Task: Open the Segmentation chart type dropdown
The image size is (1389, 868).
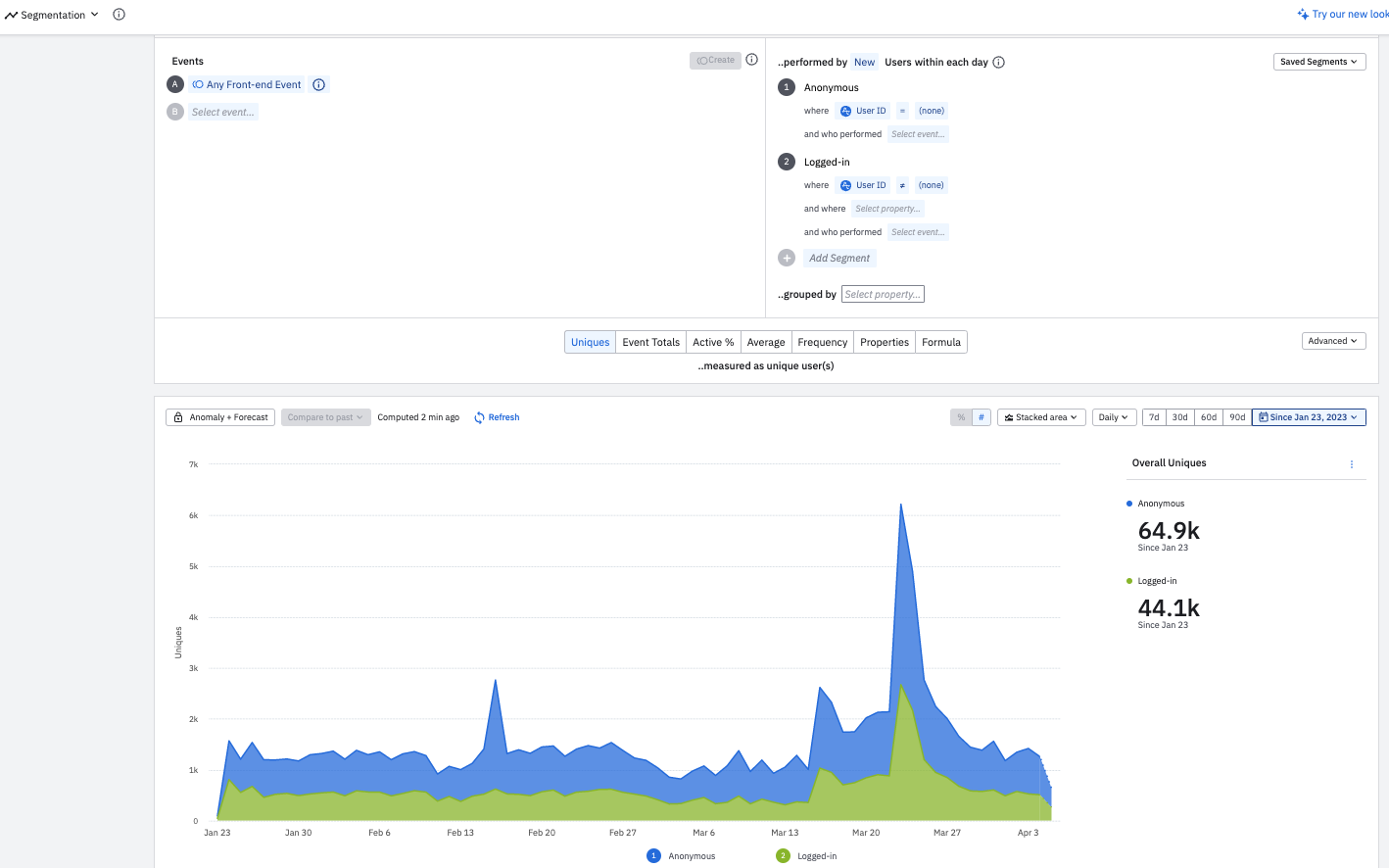Action: click(x=52, y=15)
